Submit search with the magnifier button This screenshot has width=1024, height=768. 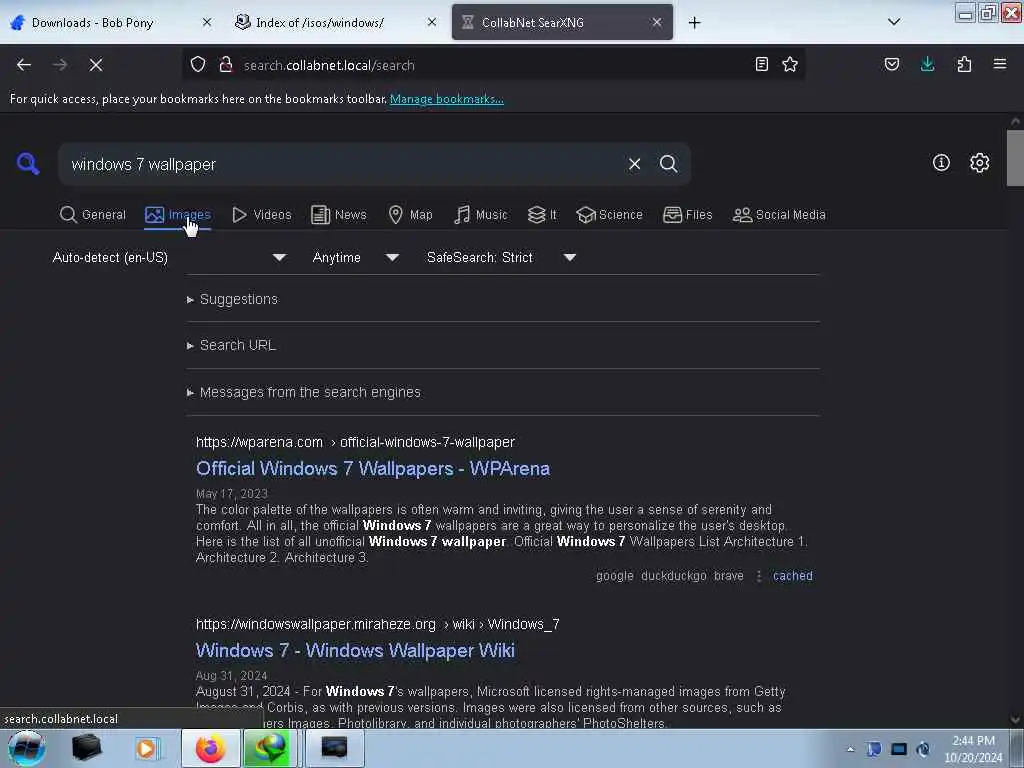point(668,164)
